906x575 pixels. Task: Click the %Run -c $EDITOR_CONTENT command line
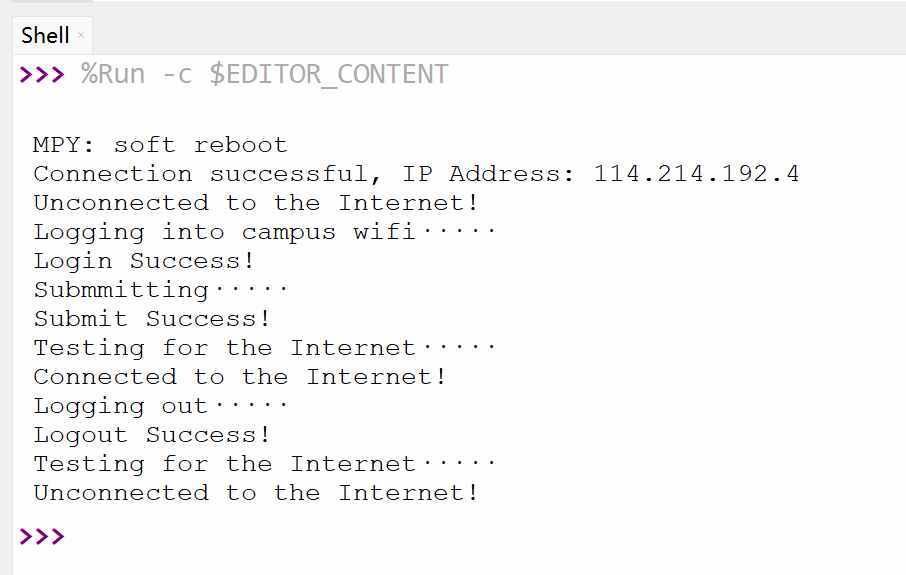[x=264, y=75]
